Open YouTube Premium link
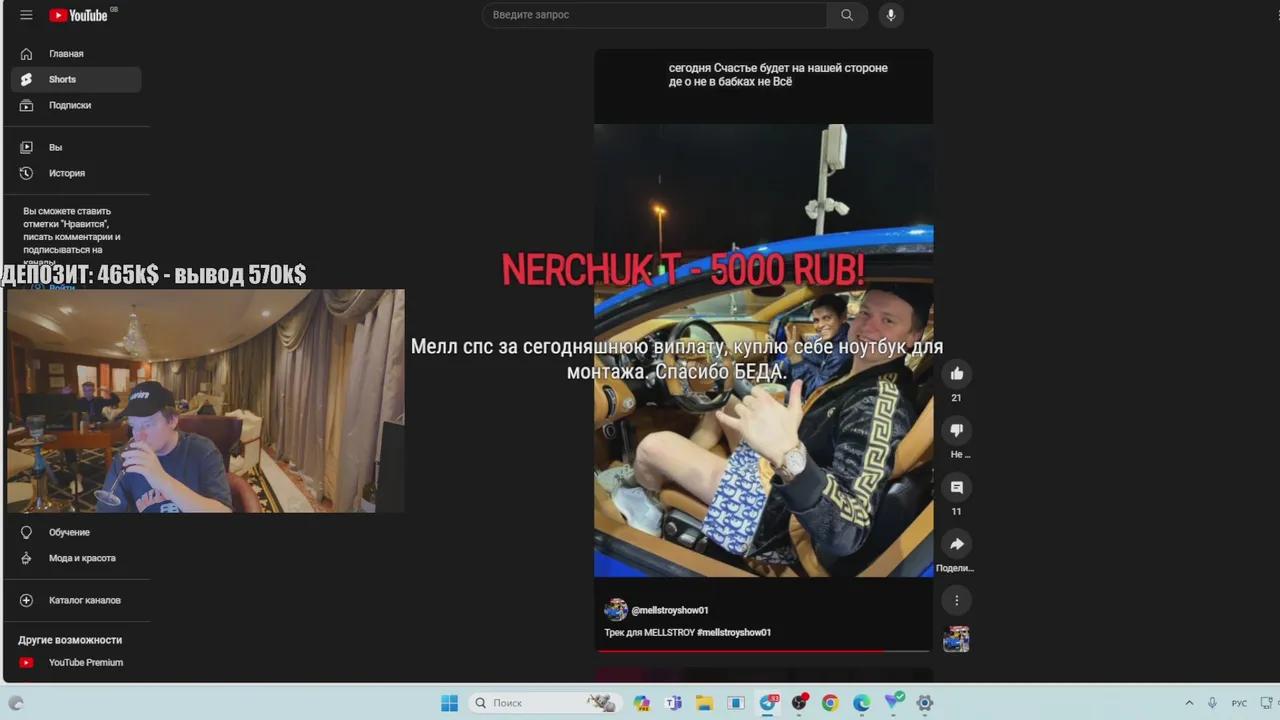Screen dimensions: 1280x720 tap(76, 662)
